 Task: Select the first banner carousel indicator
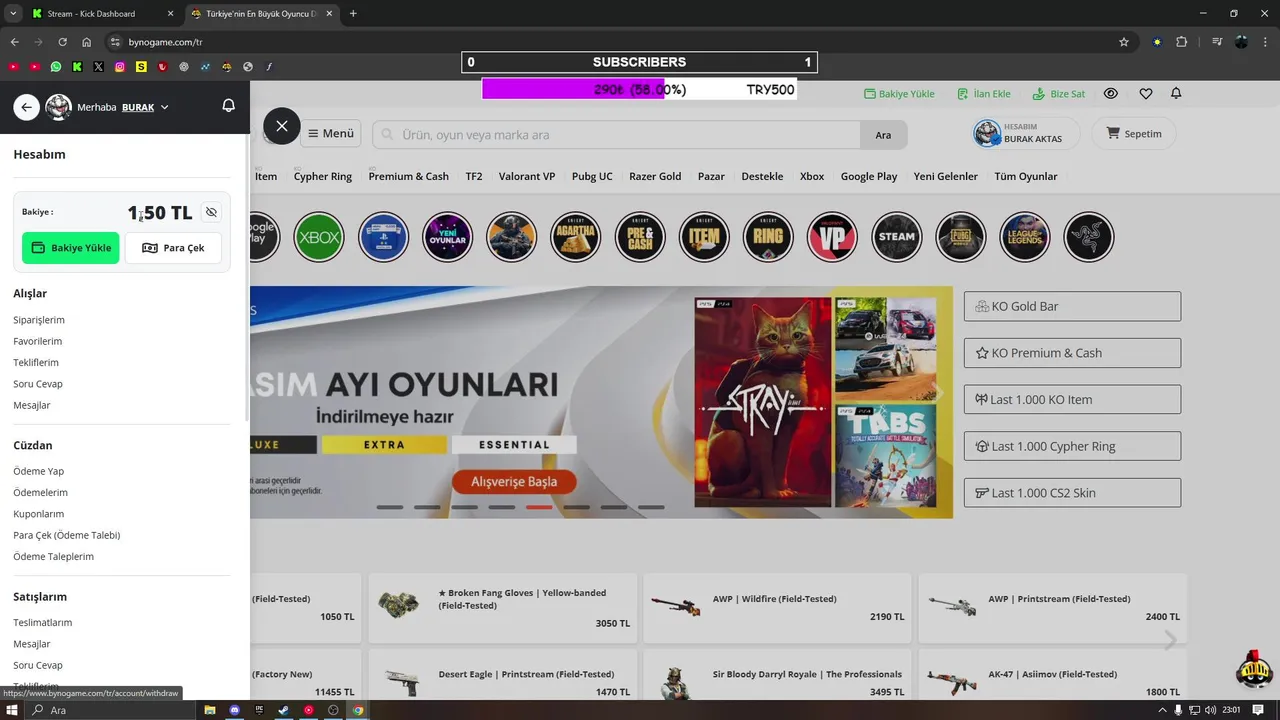click(390, 507)
